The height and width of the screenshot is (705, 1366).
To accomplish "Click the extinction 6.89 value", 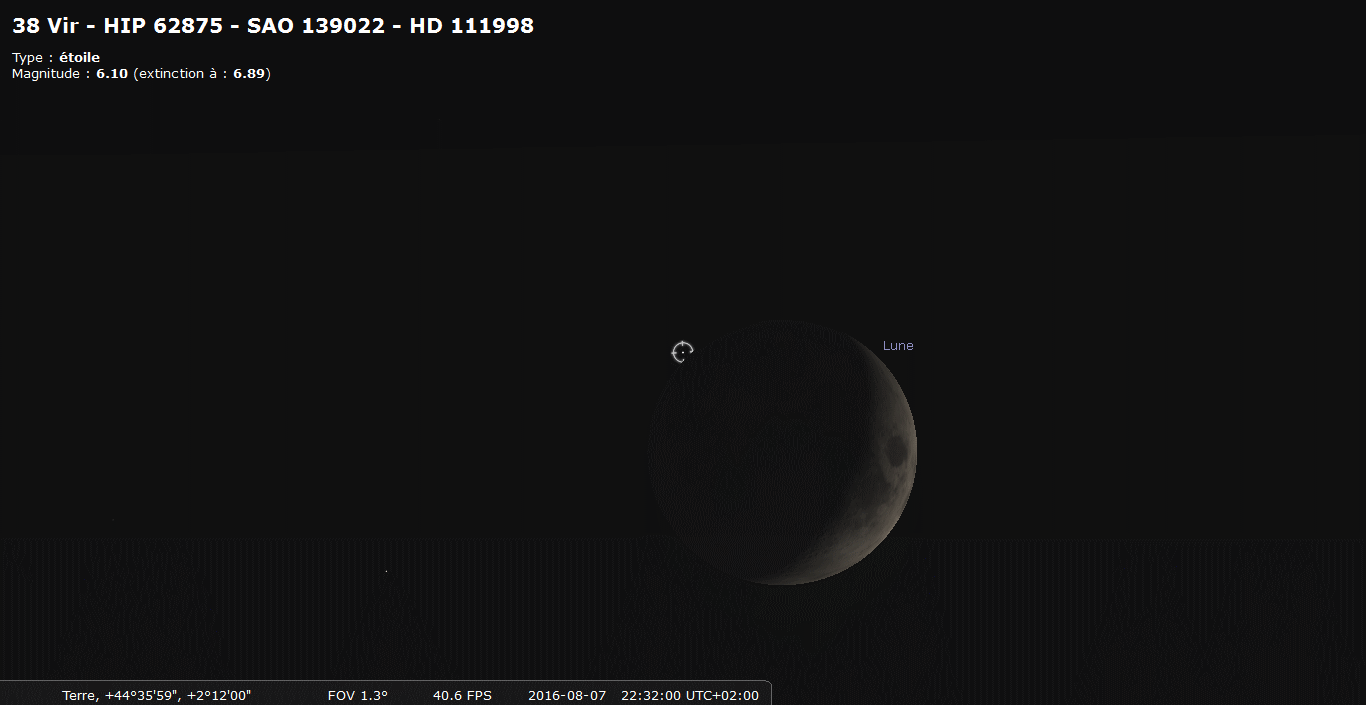I will click(249, 74).
